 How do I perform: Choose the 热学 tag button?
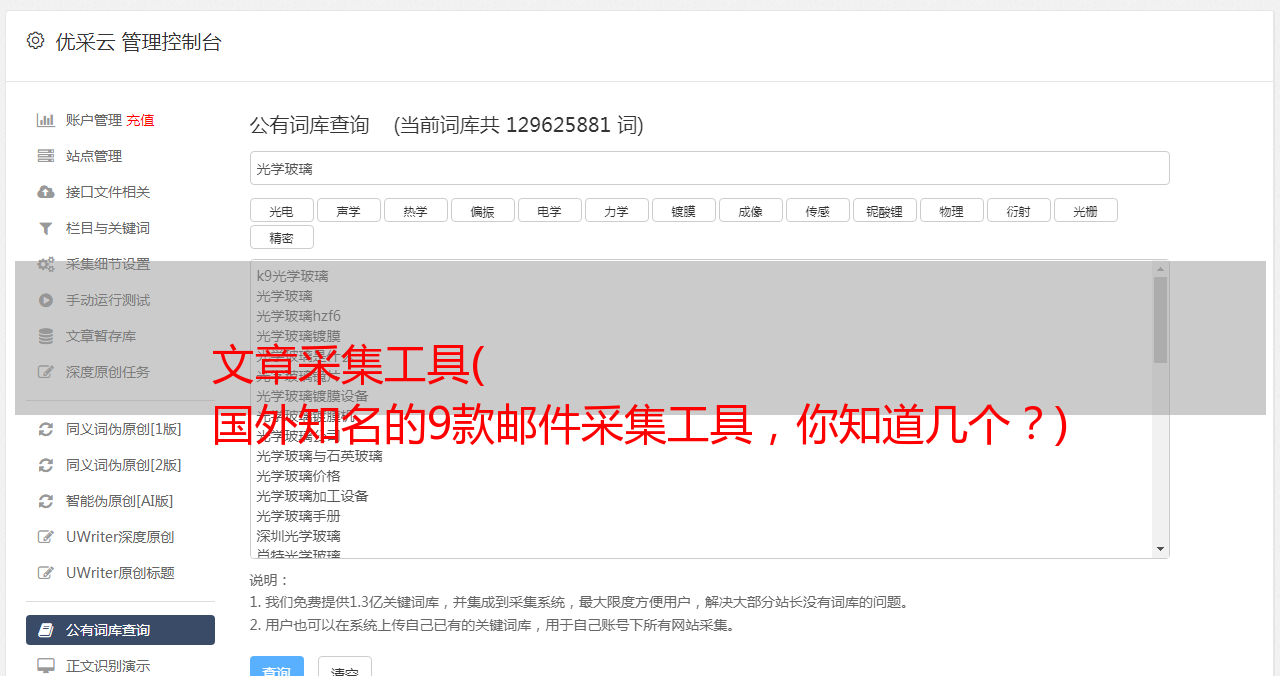(416, 210)
